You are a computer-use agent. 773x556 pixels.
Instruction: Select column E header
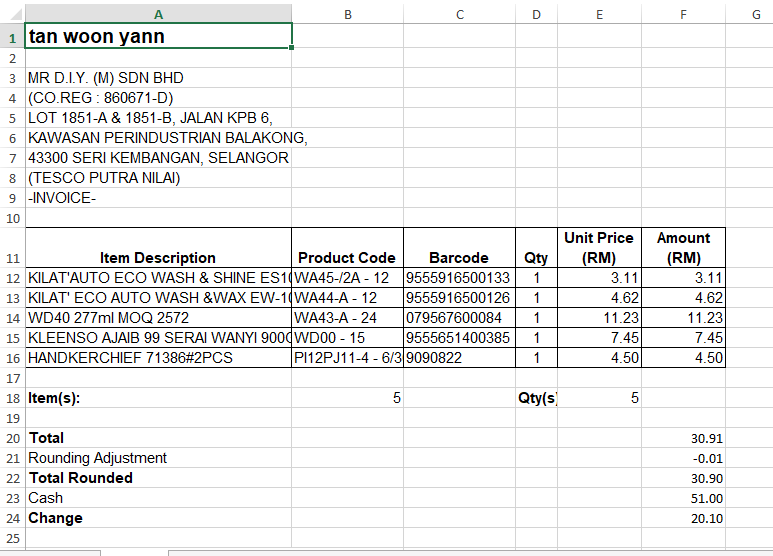tap(599, 15)
